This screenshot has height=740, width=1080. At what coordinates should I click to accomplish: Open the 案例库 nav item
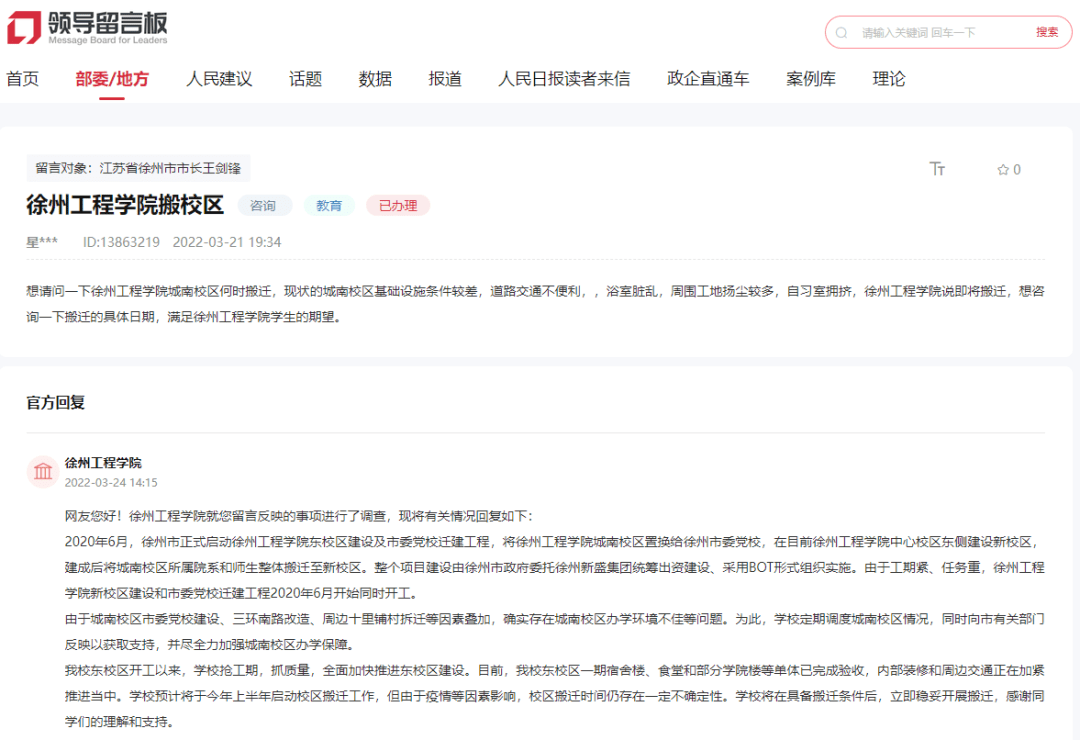point(811,79)
